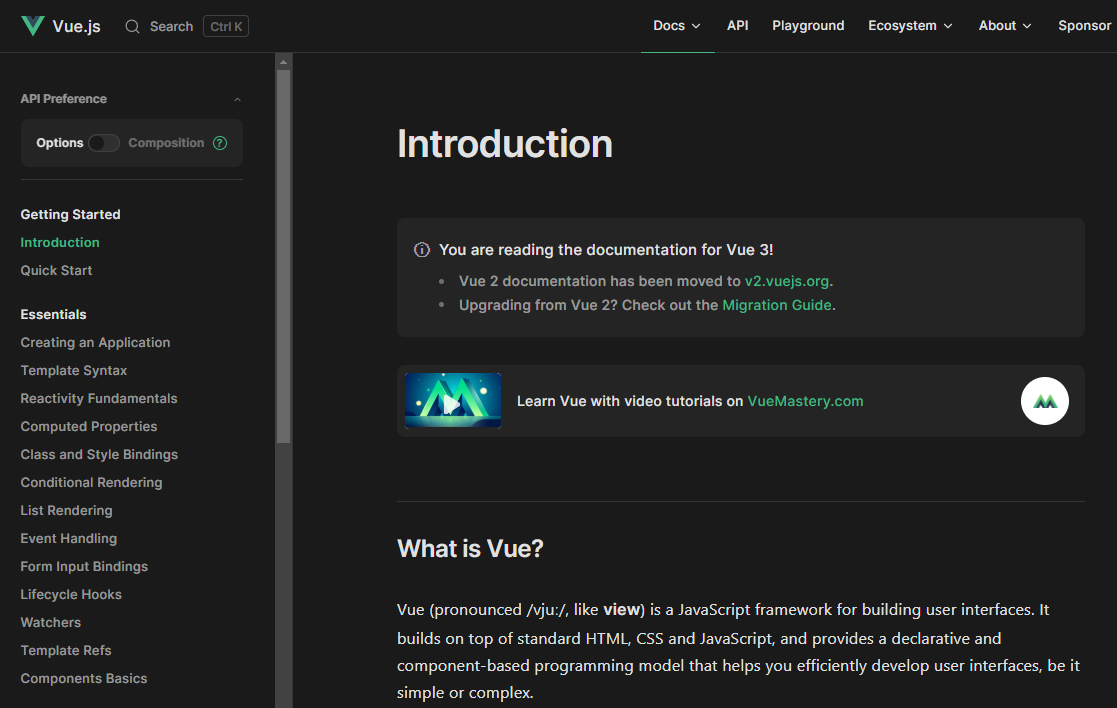Open the Migration Guide link

[776, 305]
